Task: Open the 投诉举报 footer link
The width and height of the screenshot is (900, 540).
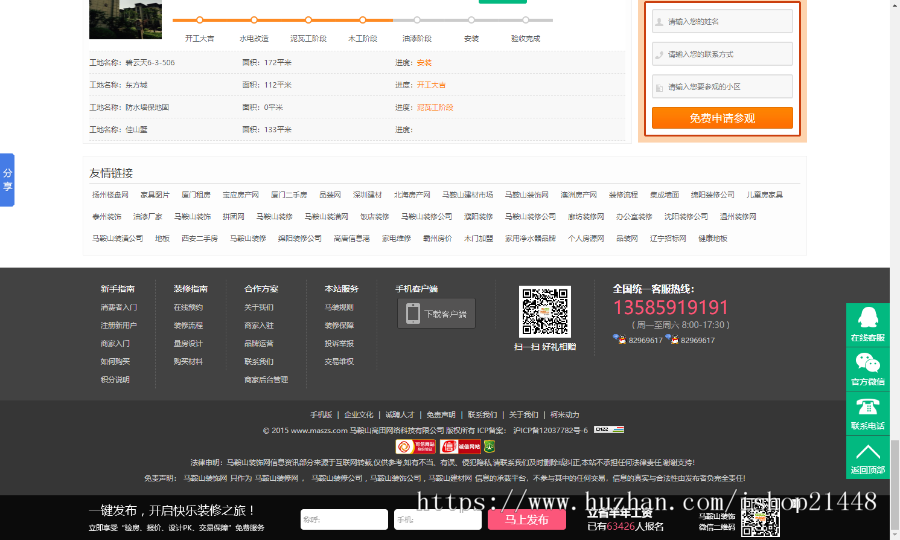Action: (x=339, y=343)
